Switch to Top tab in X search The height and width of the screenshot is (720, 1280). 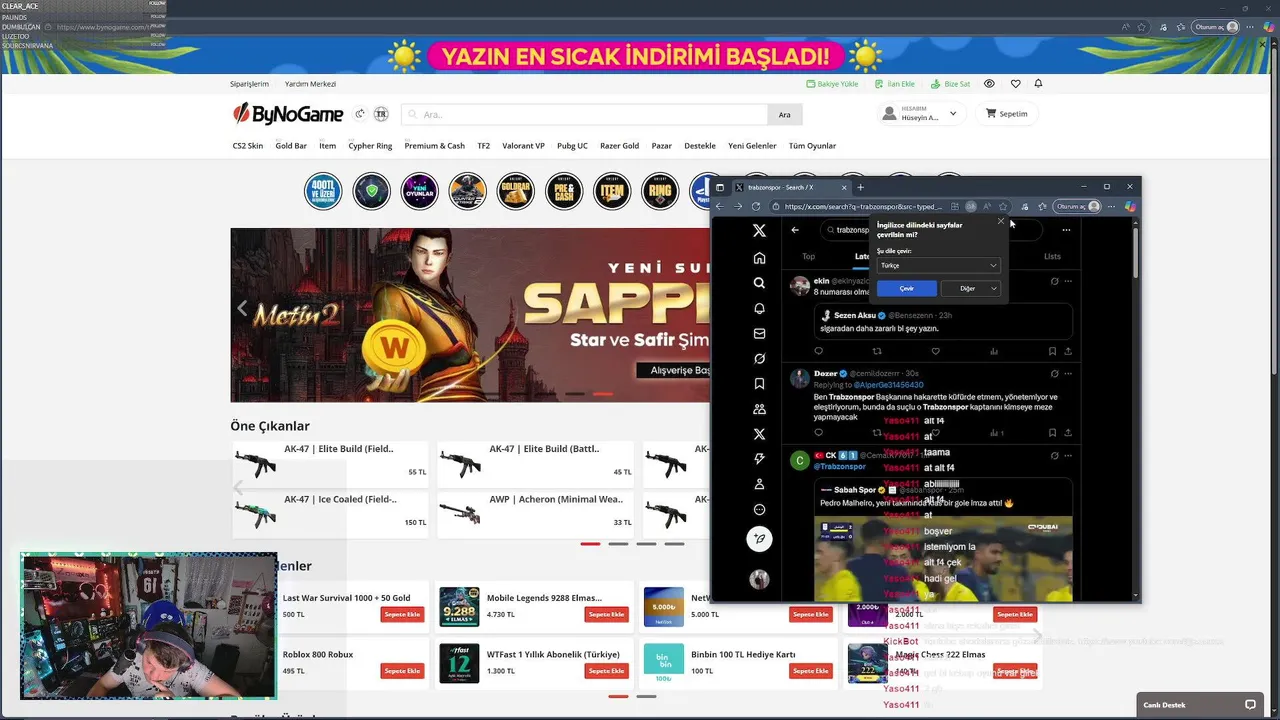808,256
